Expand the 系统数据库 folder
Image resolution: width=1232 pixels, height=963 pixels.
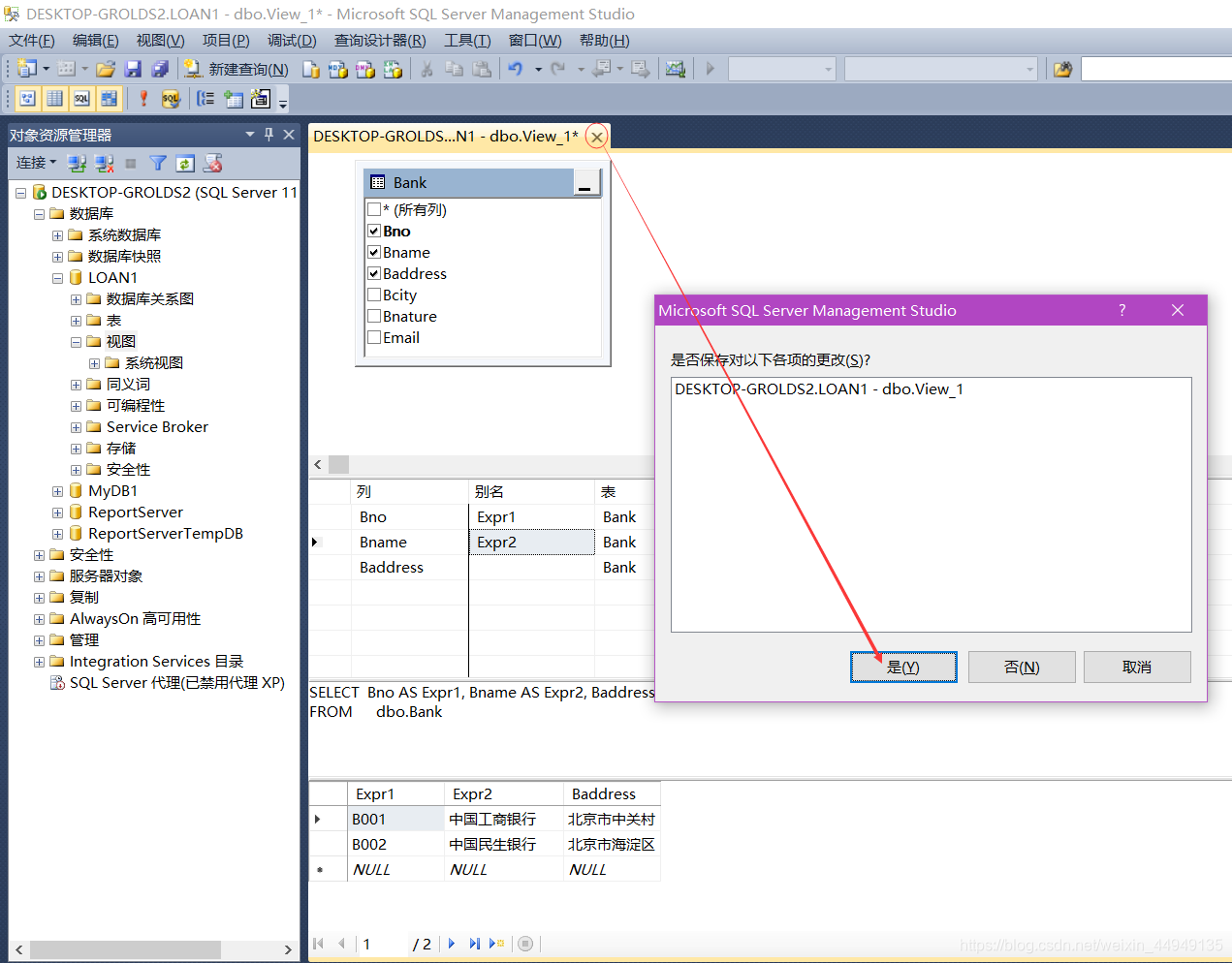pos(57,235)
